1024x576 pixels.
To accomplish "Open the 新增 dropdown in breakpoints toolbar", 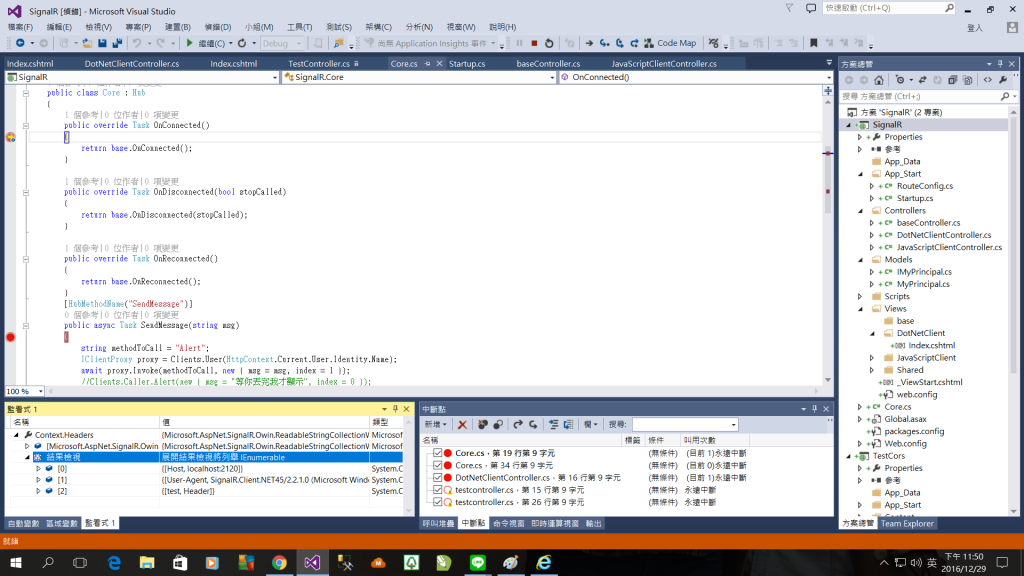I will click(436, 424).
